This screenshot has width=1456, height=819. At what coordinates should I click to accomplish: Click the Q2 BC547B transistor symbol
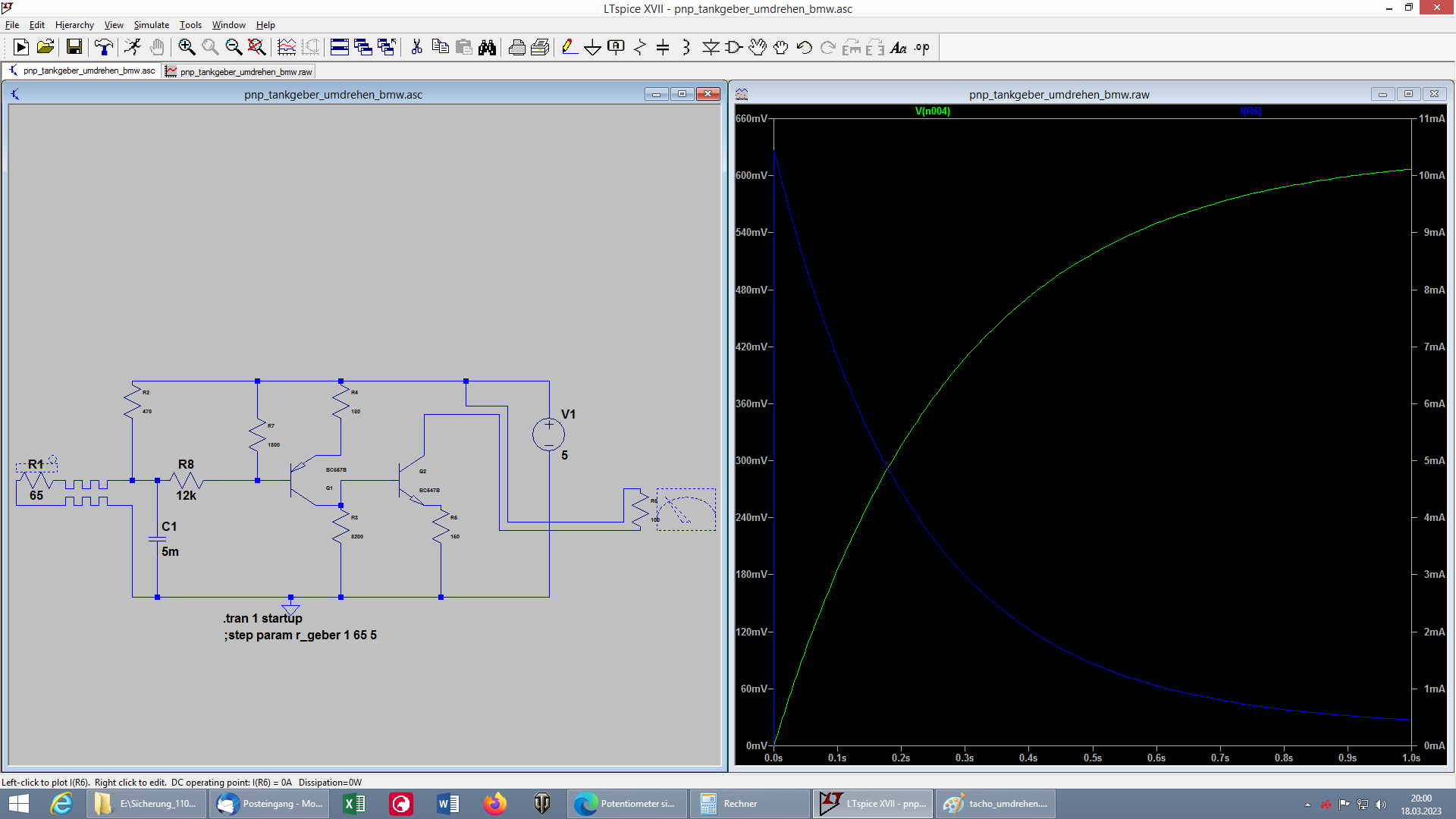[x=411, y=480]
